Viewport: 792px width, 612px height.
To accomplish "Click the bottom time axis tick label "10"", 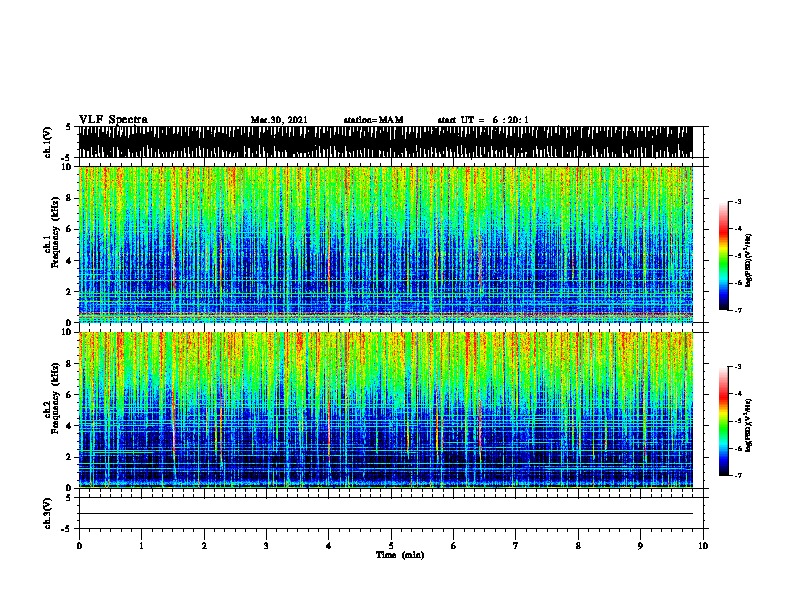I will pos(703,546).
